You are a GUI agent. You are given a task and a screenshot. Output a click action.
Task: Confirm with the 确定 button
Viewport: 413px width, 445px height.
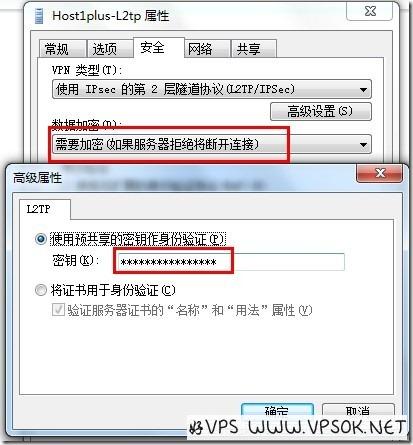(277, 411)
